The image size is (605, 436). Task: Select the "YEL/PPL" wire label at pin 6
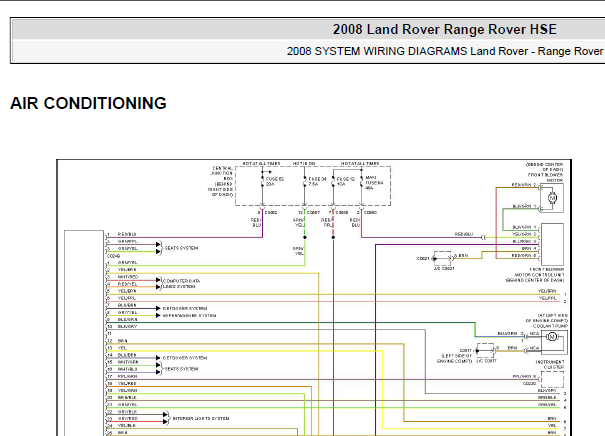127,298
